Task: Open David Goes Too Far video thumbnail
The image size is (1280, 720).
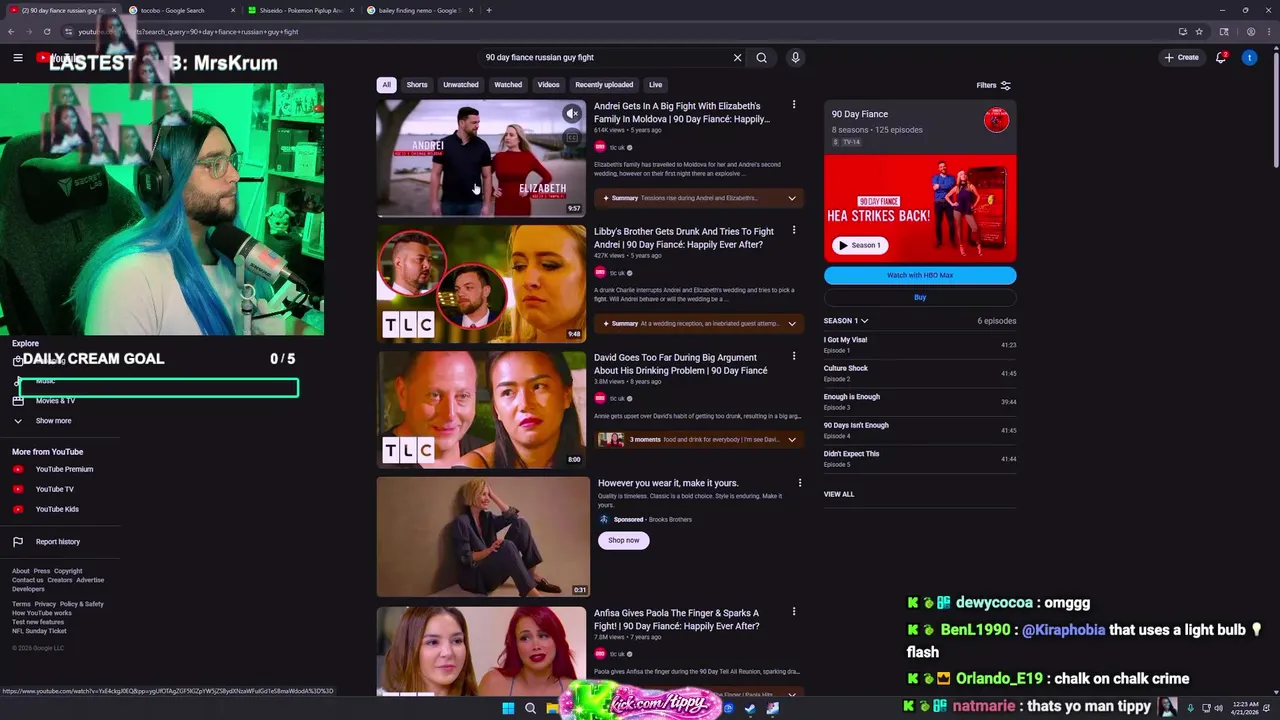Action: [481, 409]
